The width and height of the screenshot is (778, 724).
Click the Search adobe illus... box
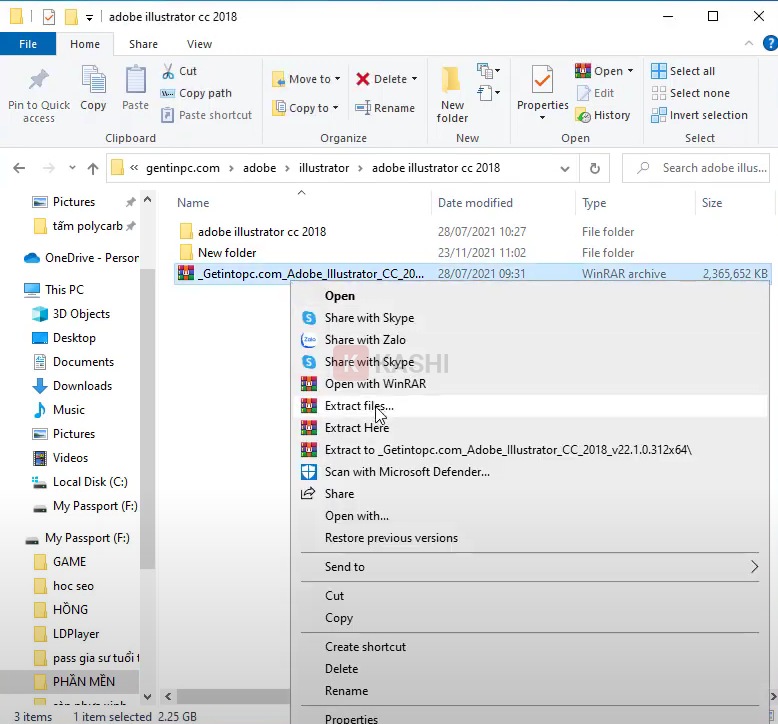click(696, 168)
